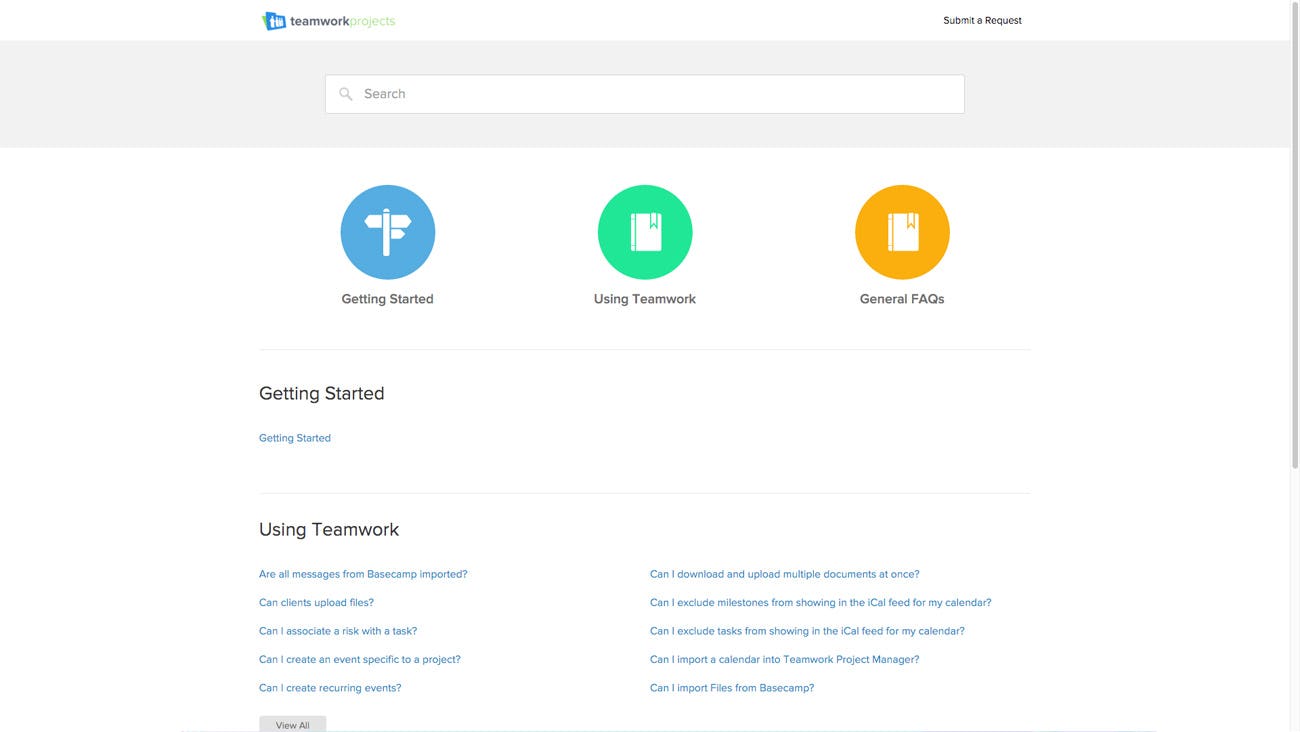Open 'Can I download and upload multiple documents at once?'
This screenshot has width=1300, height=732.
click(785, 574)
